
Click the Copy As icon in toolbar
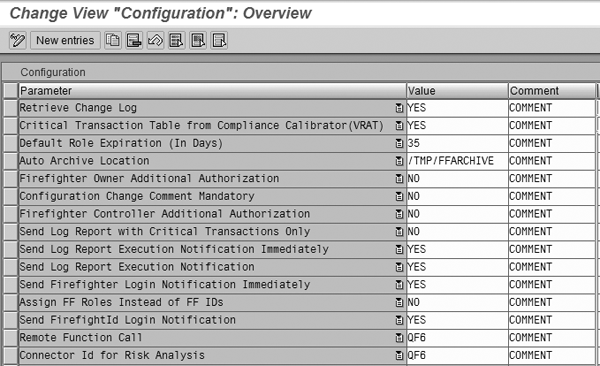(x=113, y=40)
